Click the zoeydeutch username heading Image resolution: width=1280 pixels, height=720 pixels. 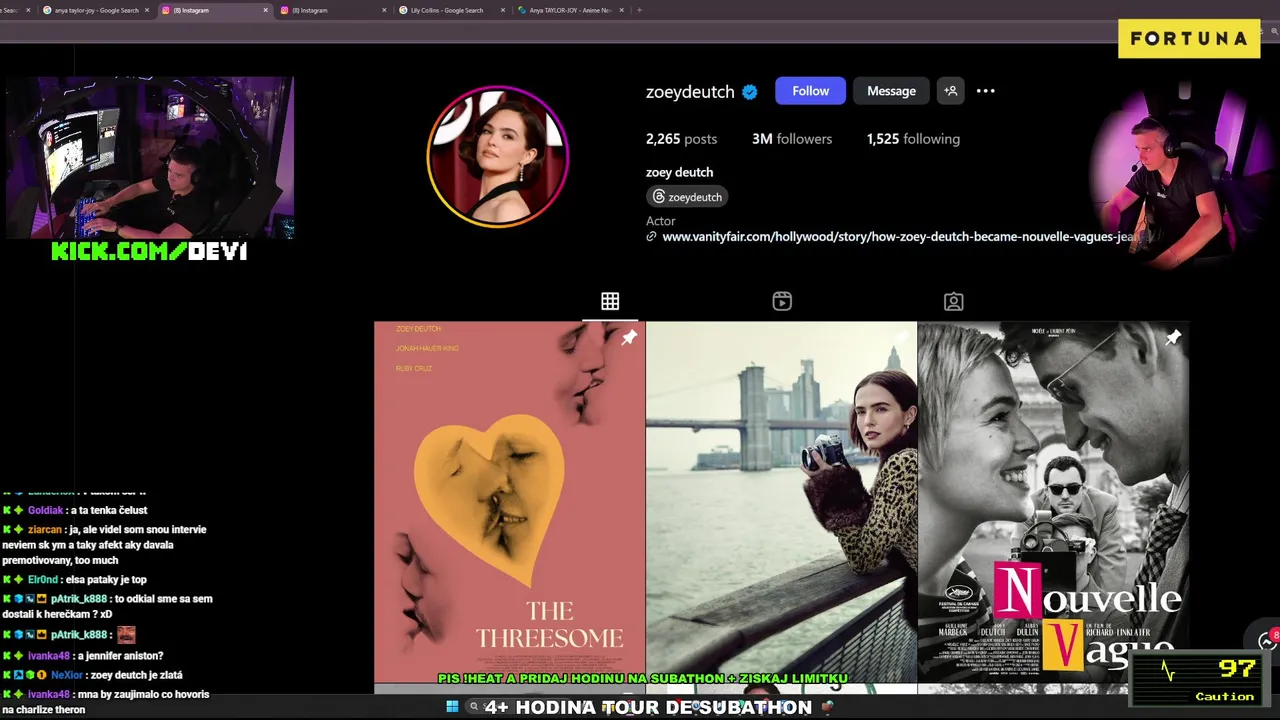pyautogui.click(x=690, y=92)
